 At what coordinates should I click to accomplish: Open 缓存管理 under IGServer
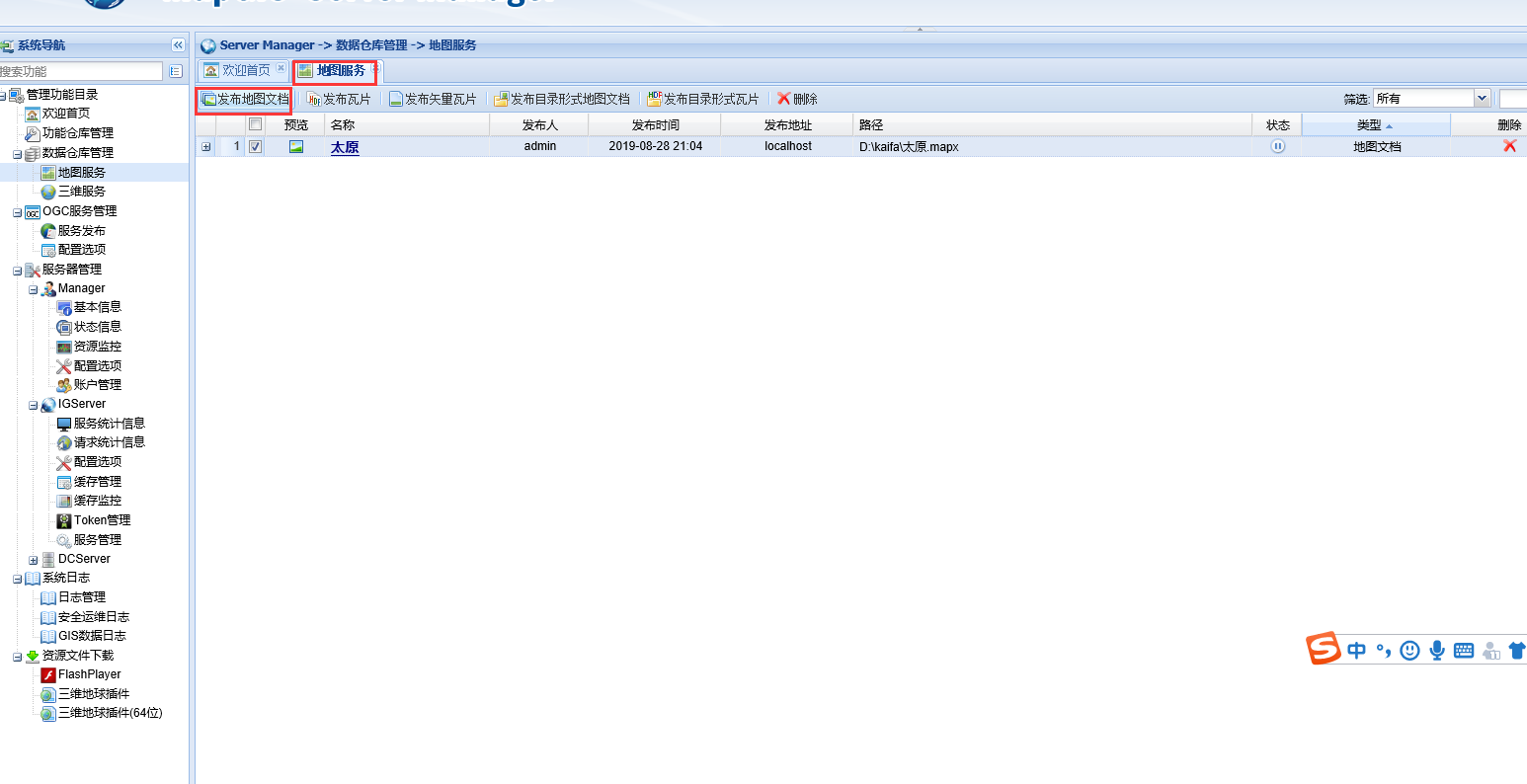[x=97, y=482]
